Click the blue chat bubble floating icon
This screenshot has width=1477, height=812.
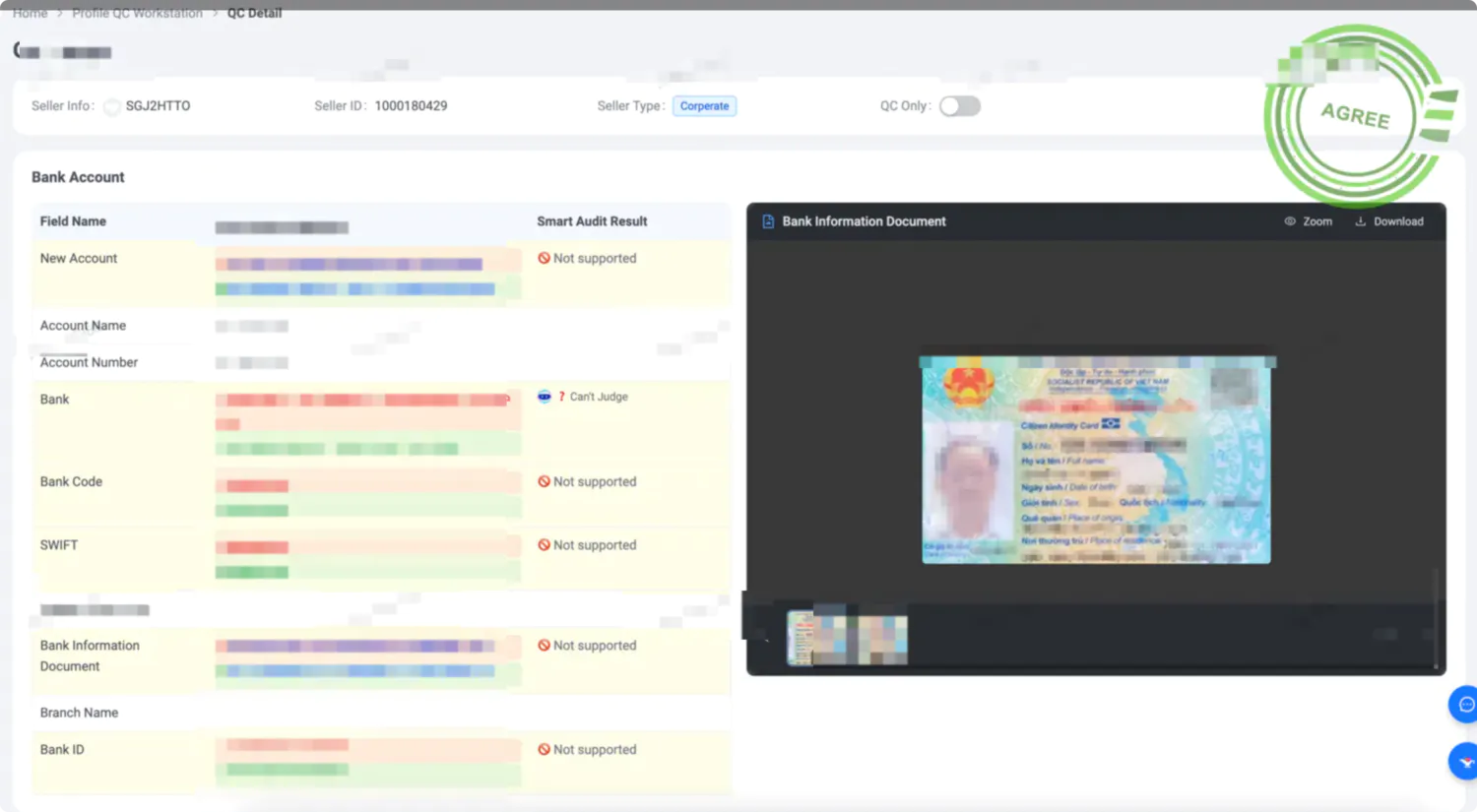tap(1465, 704)
